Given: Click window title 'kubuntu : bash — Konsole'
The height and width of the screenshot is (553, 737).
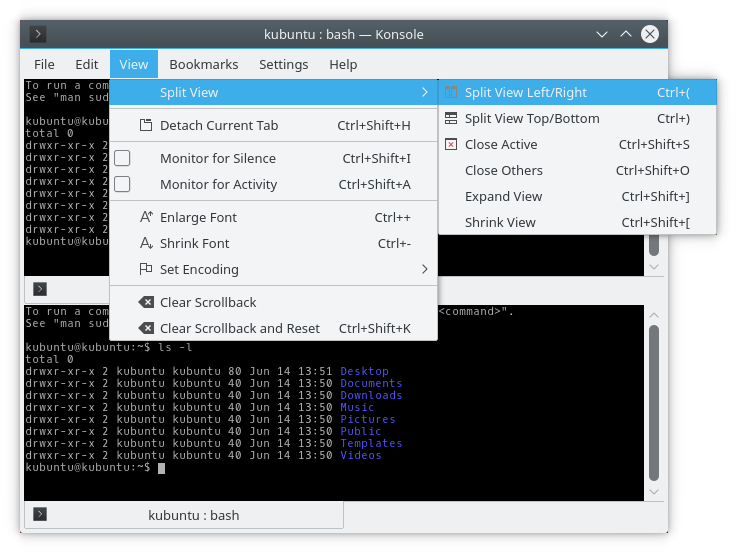Looking at the screenshot, I should pos(344,34).
